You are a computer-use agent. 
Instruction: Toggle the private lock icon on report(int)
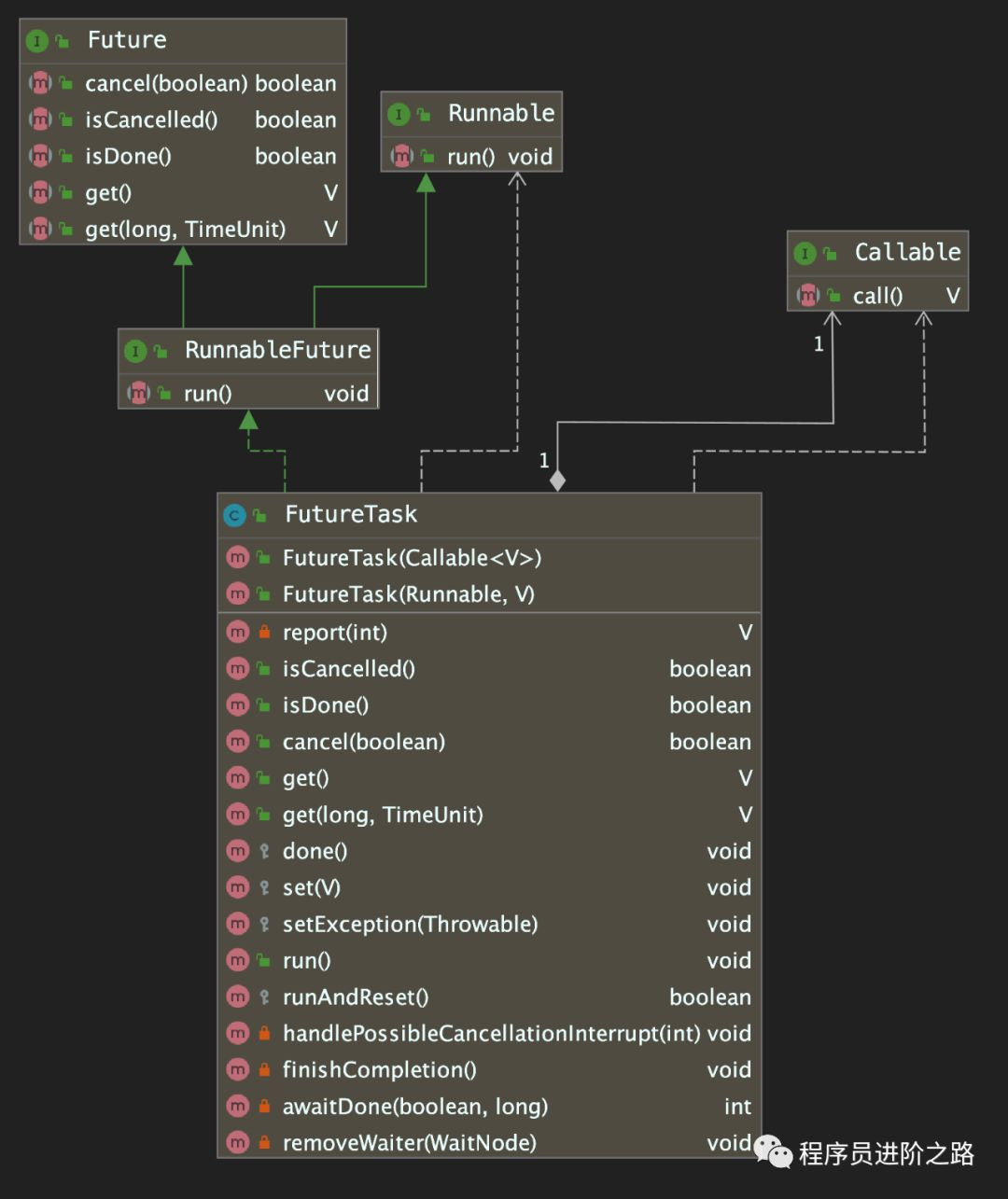coord(262,632)
